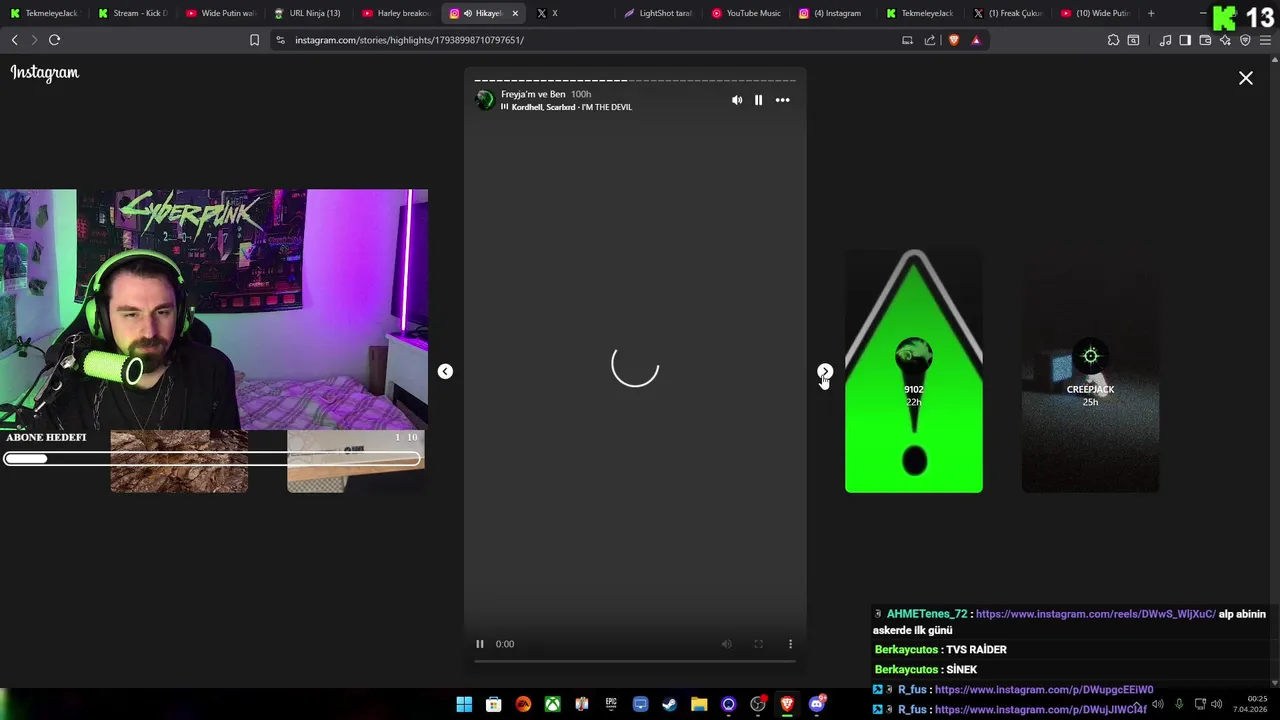Open Steam from the taskbar

(x=669, y=704)
